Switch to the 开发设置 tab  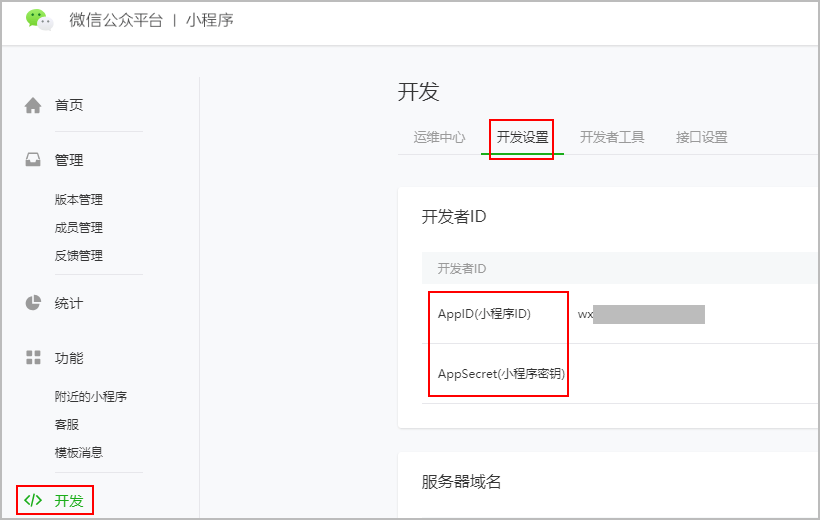[x=522, y=138]
